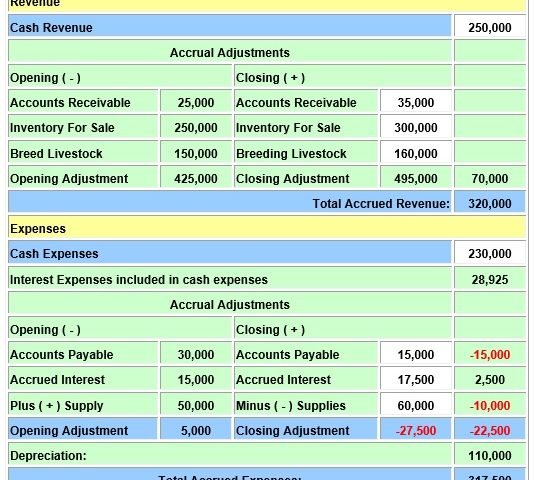535x480 pixels.
Task: Click the Depreciation label
Action: (x=48, y=455)
